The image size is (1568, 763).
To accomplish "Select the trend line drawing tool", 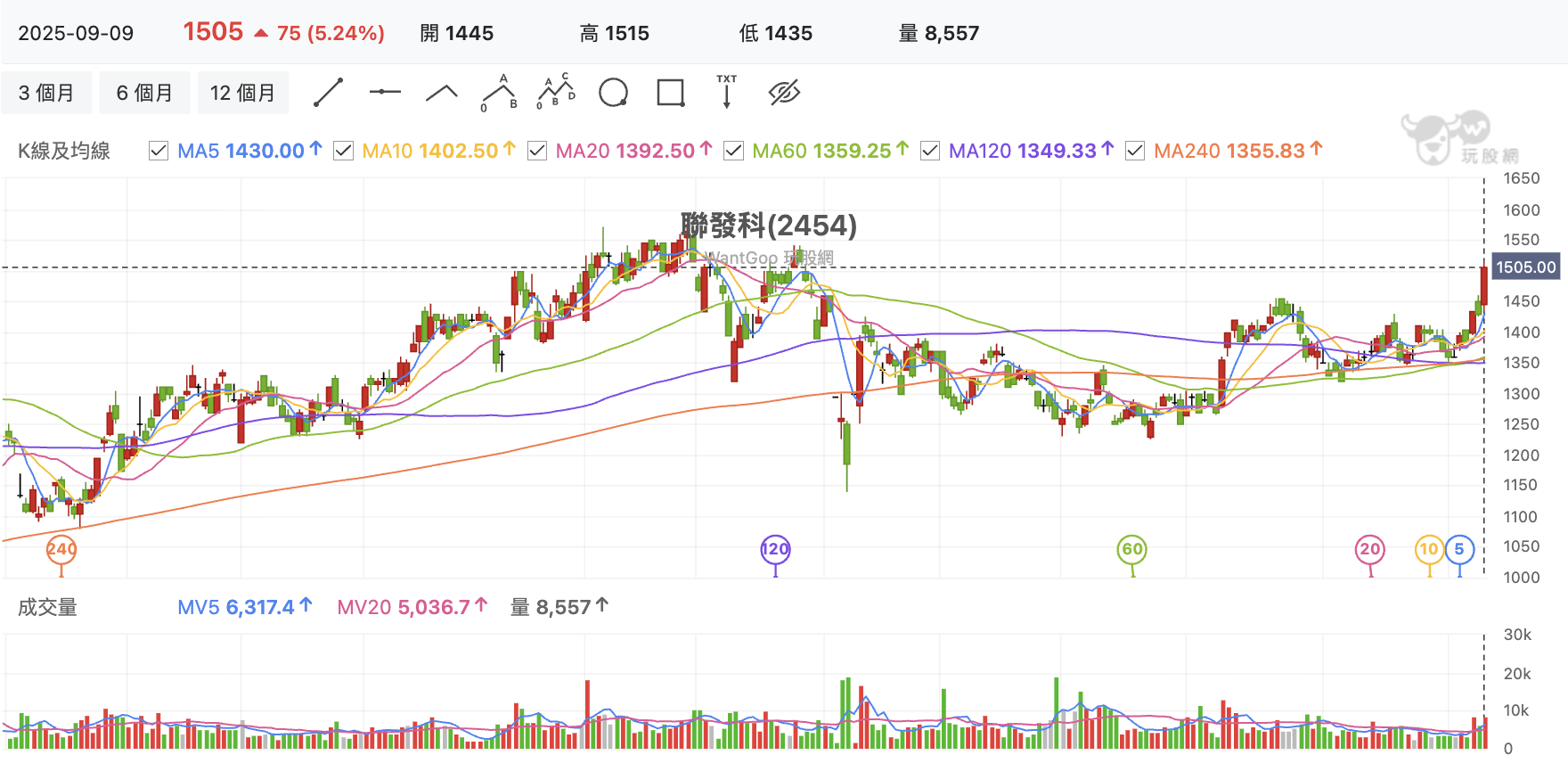I will 328,93.
